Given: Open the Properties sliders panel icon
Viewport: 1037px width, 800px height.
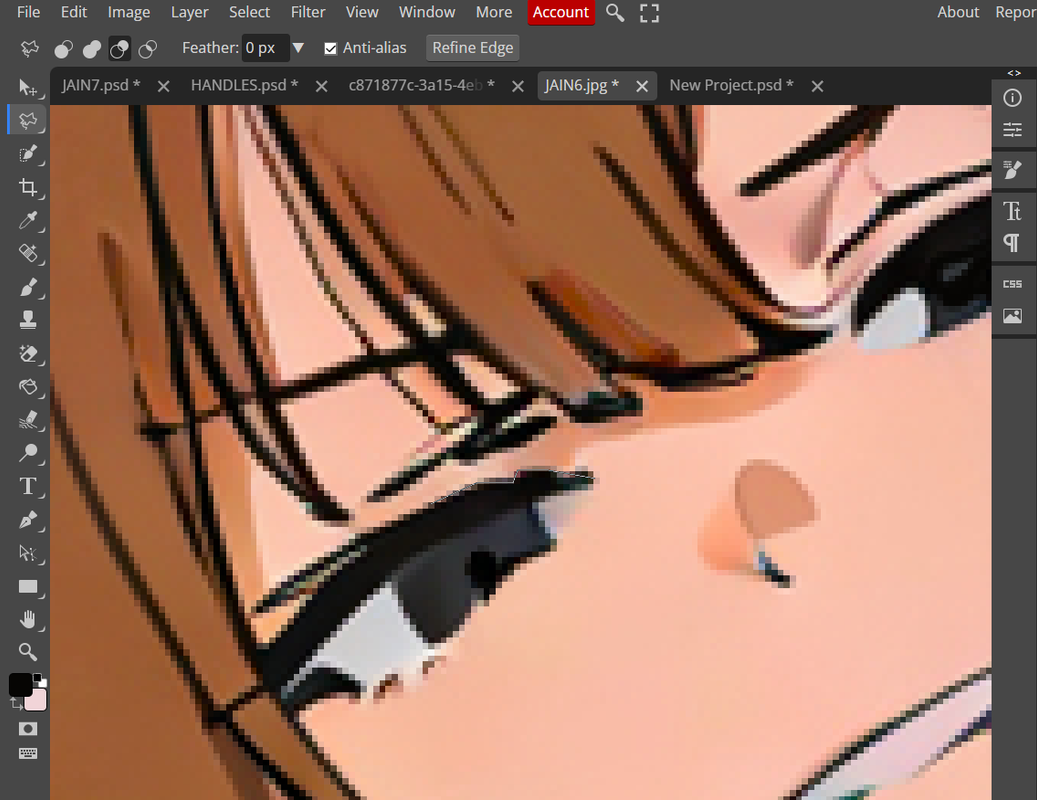Looking at the screenshot, I should (x=1013, y=129).
